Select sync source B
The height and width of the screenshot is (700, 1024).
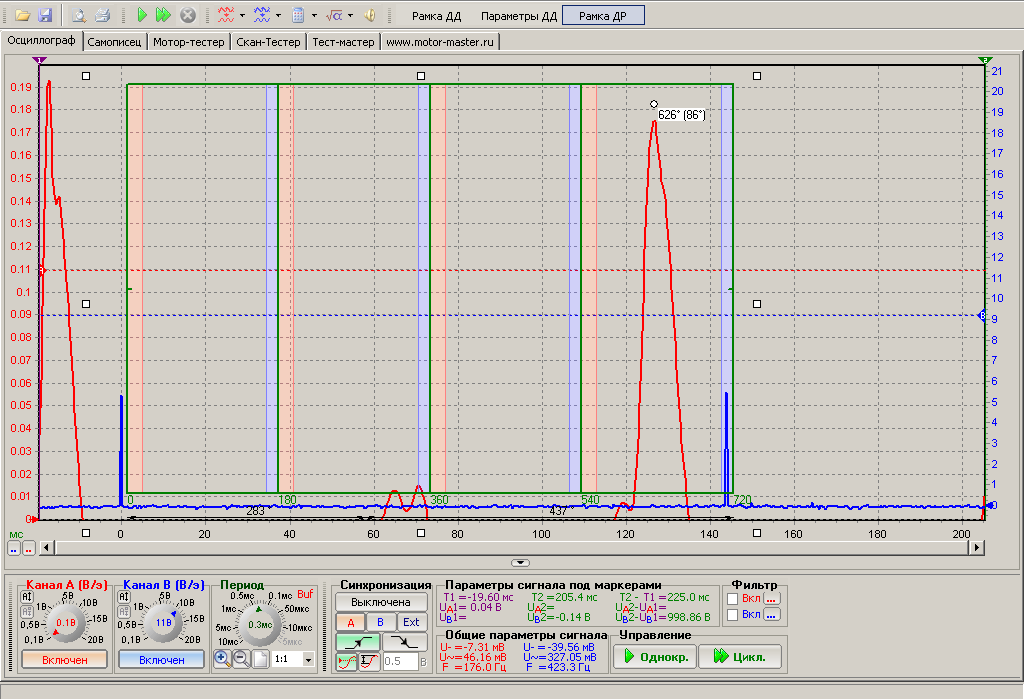click(x=380, y=622)
